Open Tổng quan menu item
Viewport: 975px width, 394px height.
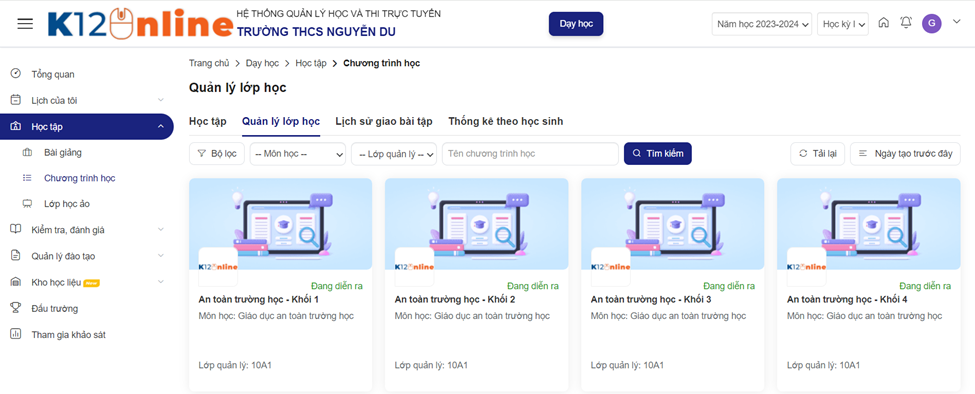click(53, 75)
